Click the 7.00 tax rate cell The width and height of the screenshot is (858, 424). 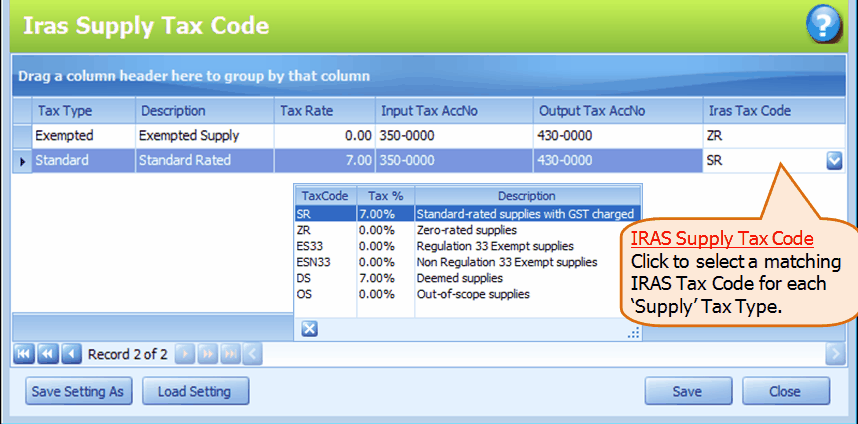click(324, 161)
